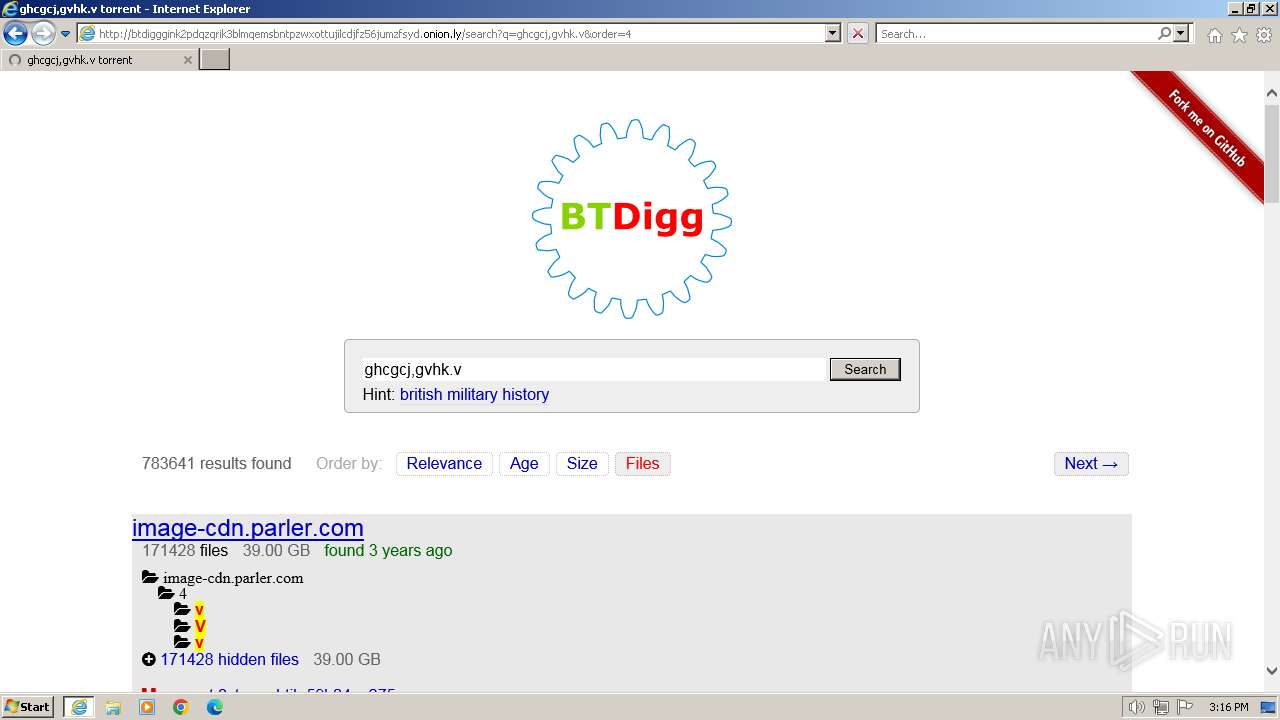The width and height of the screenshot is (1280, 720).
Task: Open the recent pages dropdown arrow
Action: click(x=65, y=34)
